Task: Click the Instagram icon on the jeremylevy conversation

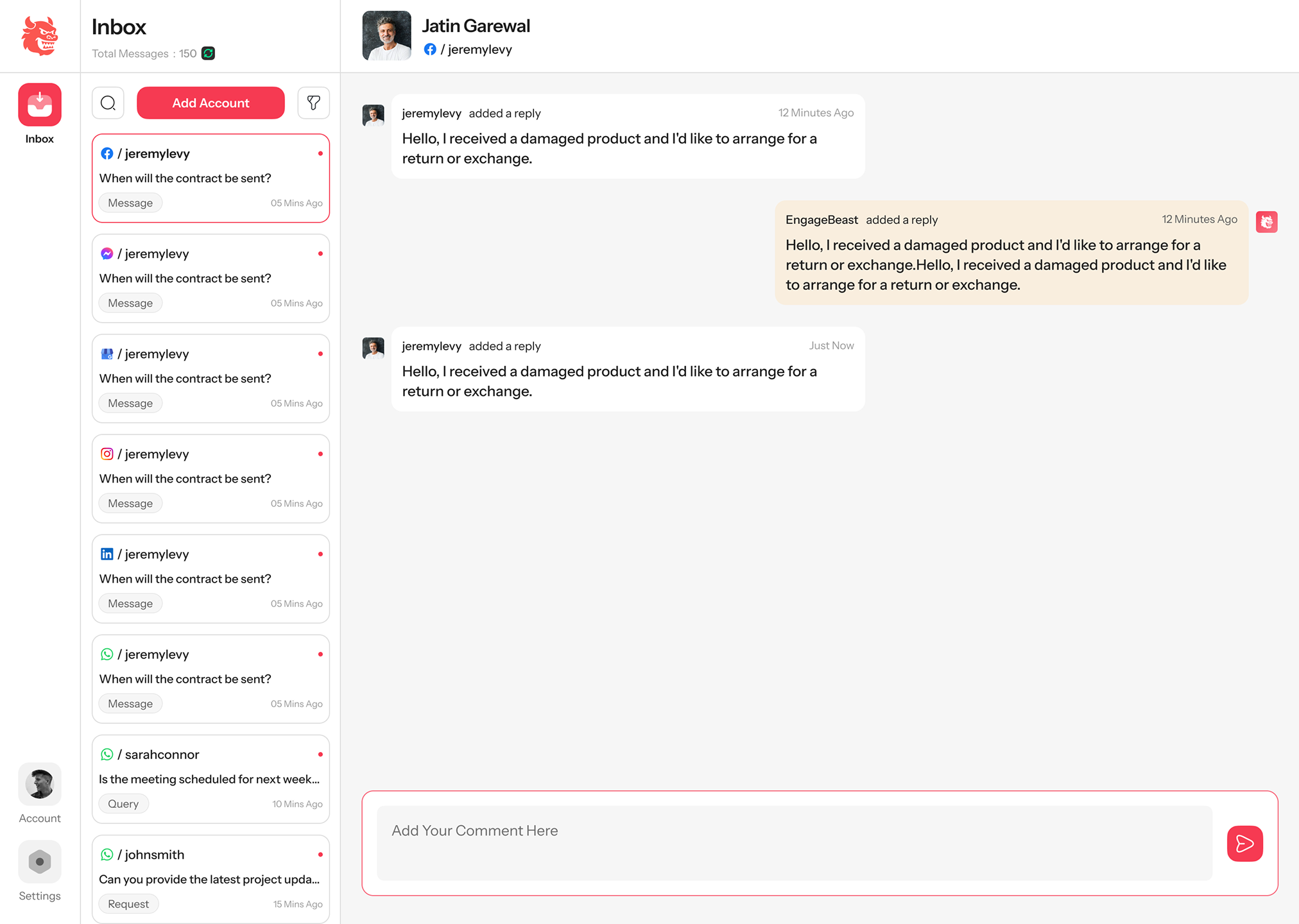Action: point(107,454)
